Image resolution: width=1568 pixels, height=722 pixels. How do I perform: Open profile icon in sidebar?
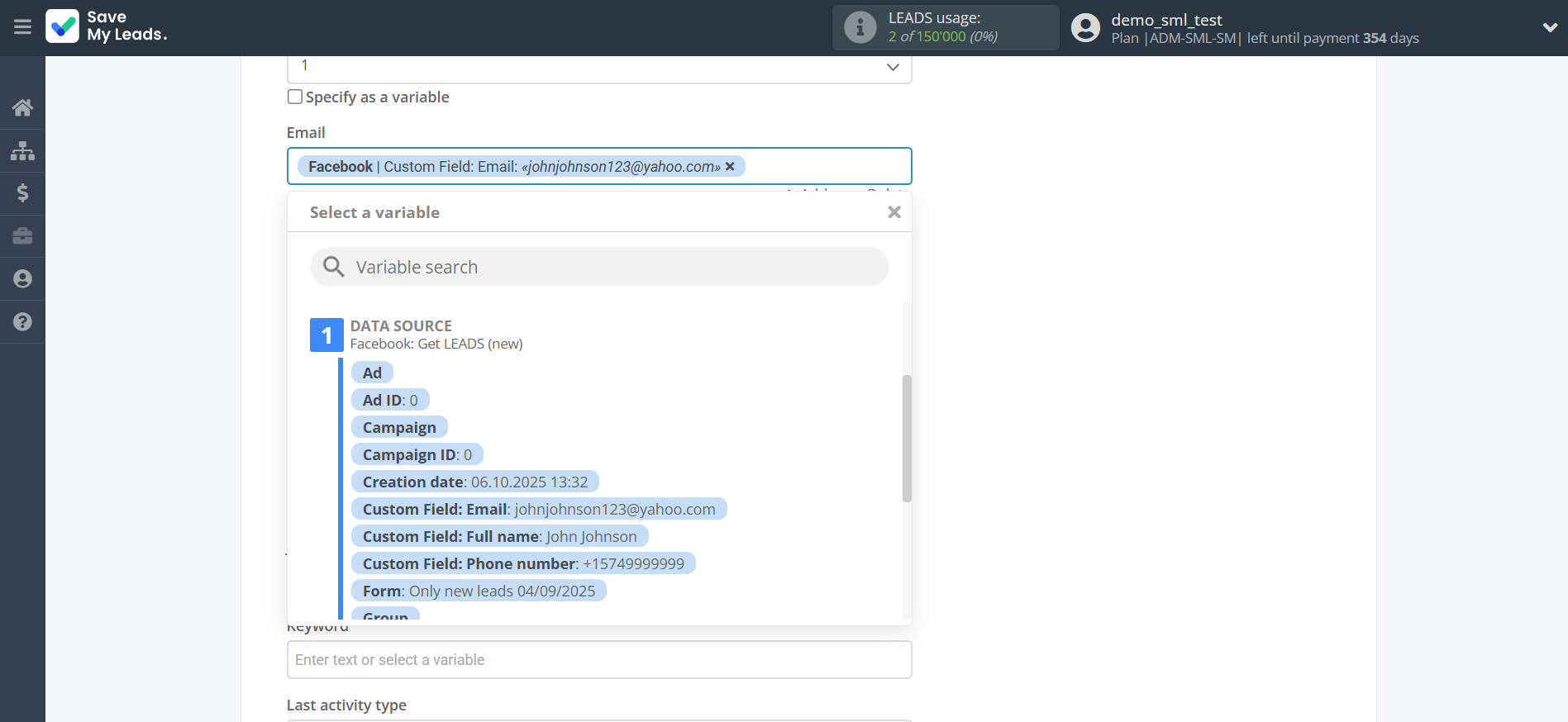click(x=22, y=279)
